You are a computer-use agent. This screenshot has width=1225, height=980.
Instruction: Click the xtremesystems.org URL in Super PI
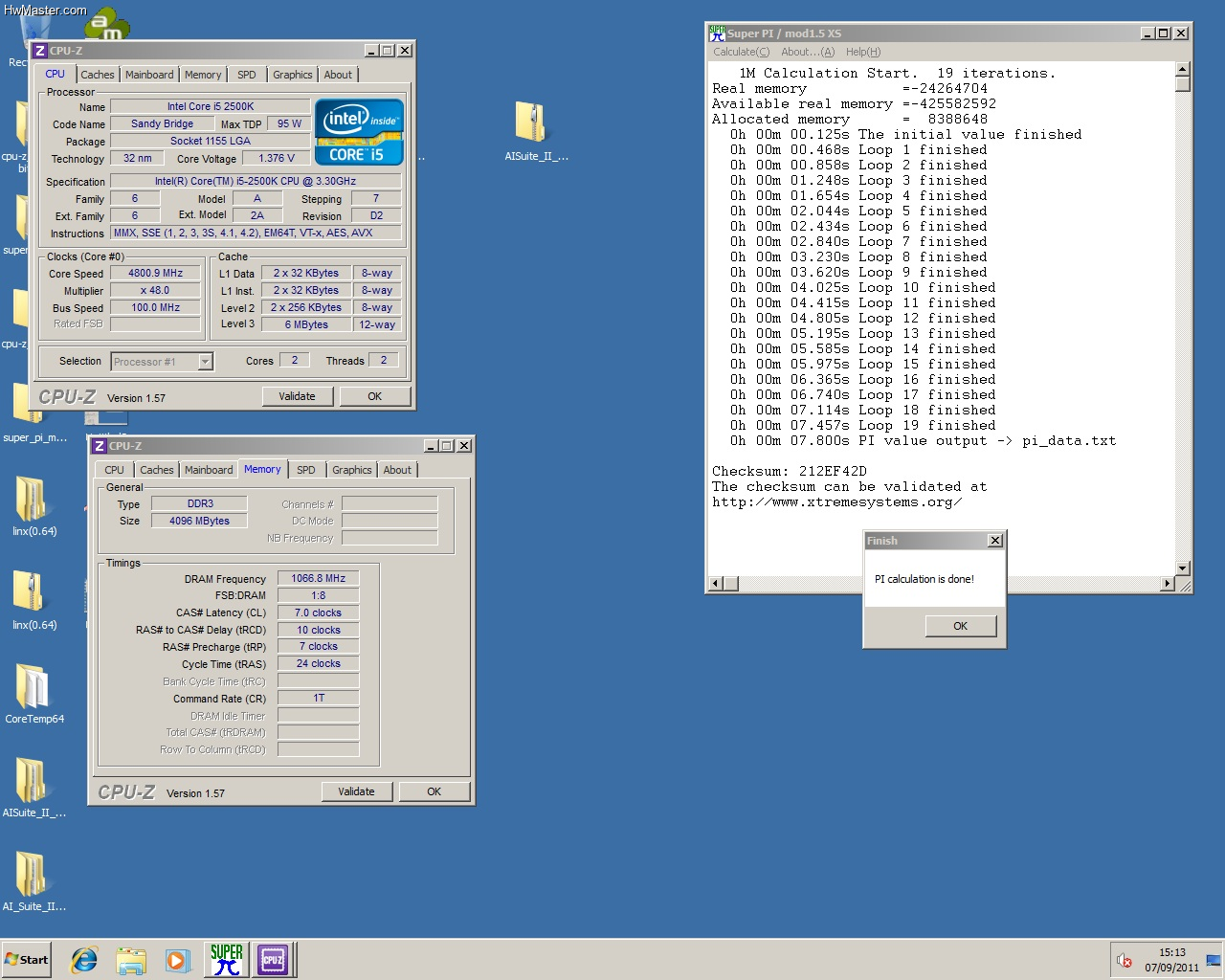[x=836, y=501]
